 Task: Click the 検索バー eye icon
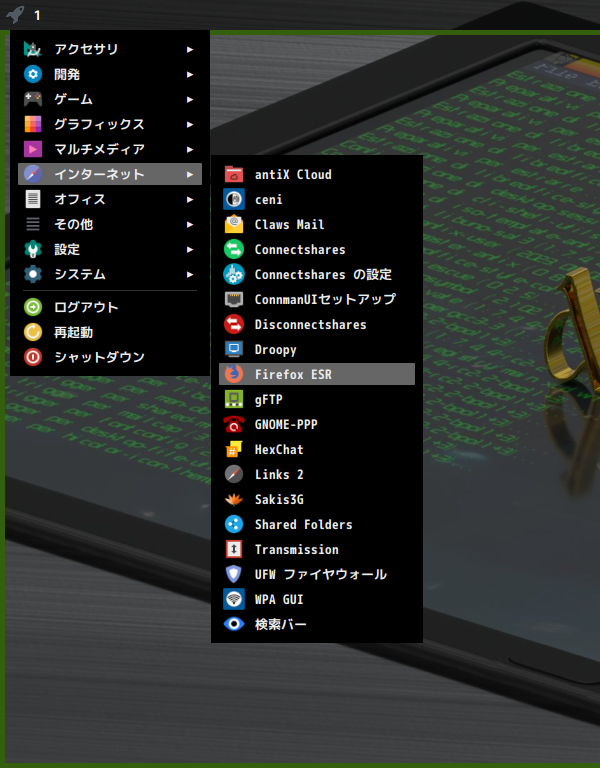(234, 624)
